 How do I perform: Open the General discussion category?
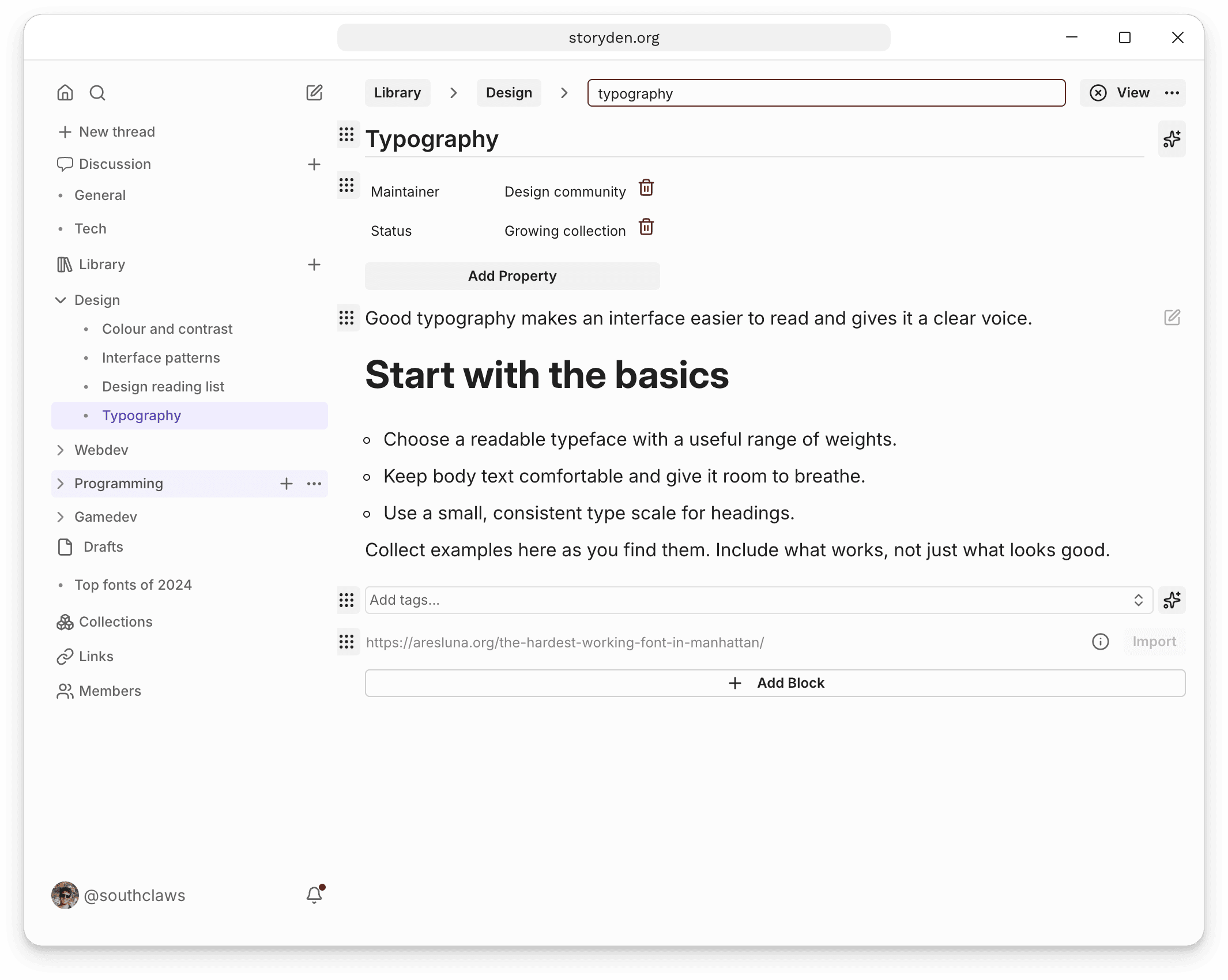[100, 195]
